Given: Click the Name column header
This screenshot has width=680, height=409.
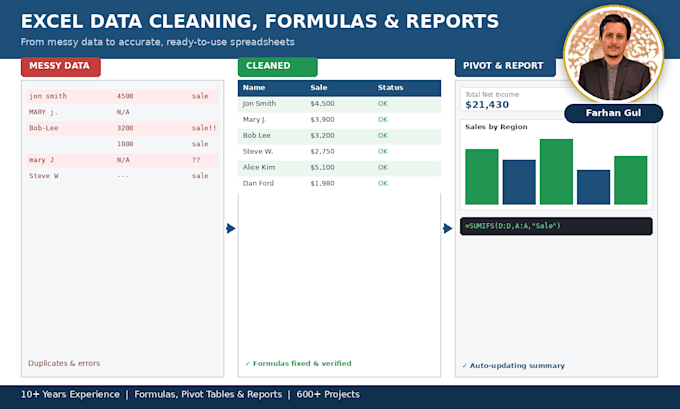Looking at the screenshot, I should pyautogui.click(x=254, y=88).
